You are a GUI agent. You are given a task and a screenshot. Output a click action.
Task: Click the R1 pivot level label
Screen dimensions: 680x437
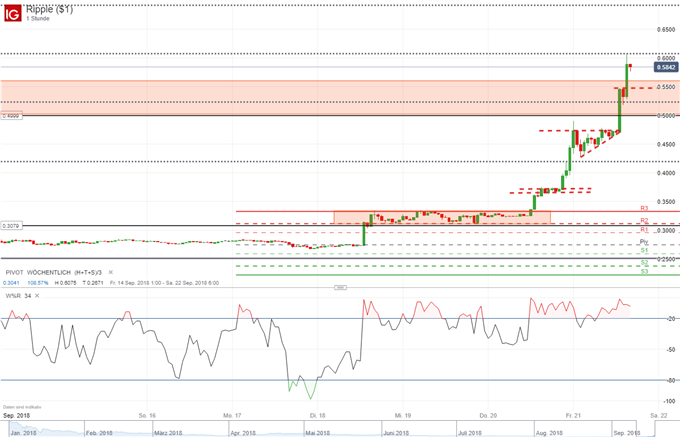coord(644,230)
